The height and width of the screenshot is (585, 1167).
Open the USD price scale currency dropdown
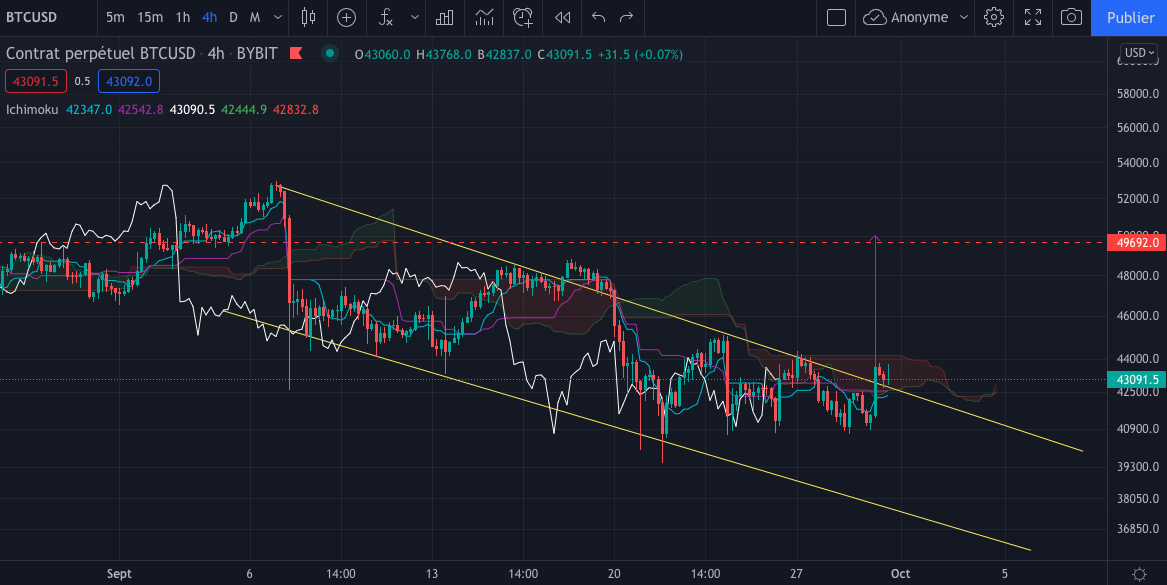click(x=1139, y=53)
